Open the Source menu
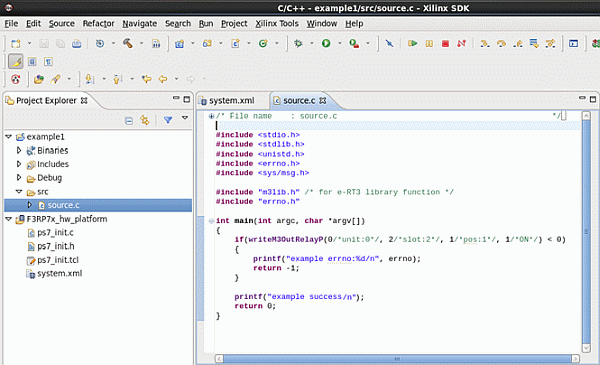The height and width of the screenshot is (365, 600). [x=62, y=24]
